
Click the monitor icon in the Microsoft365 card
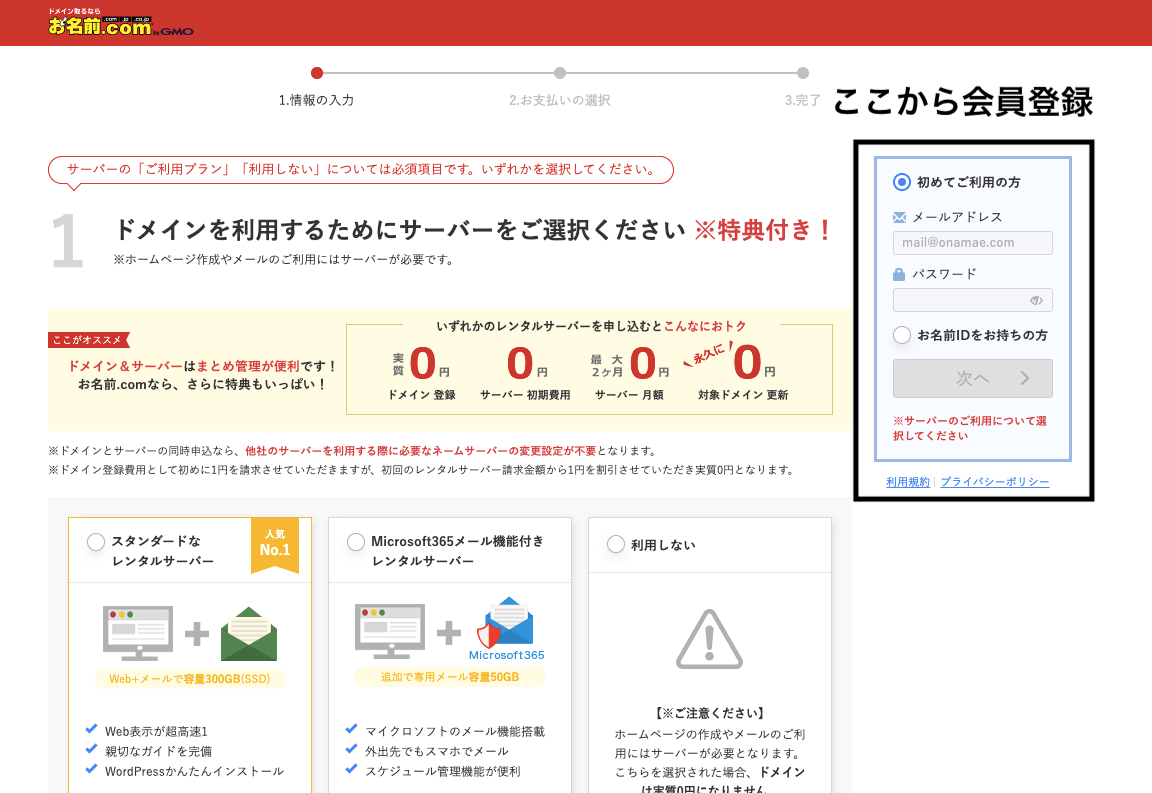pyautogui.click(x=390, y=631)
